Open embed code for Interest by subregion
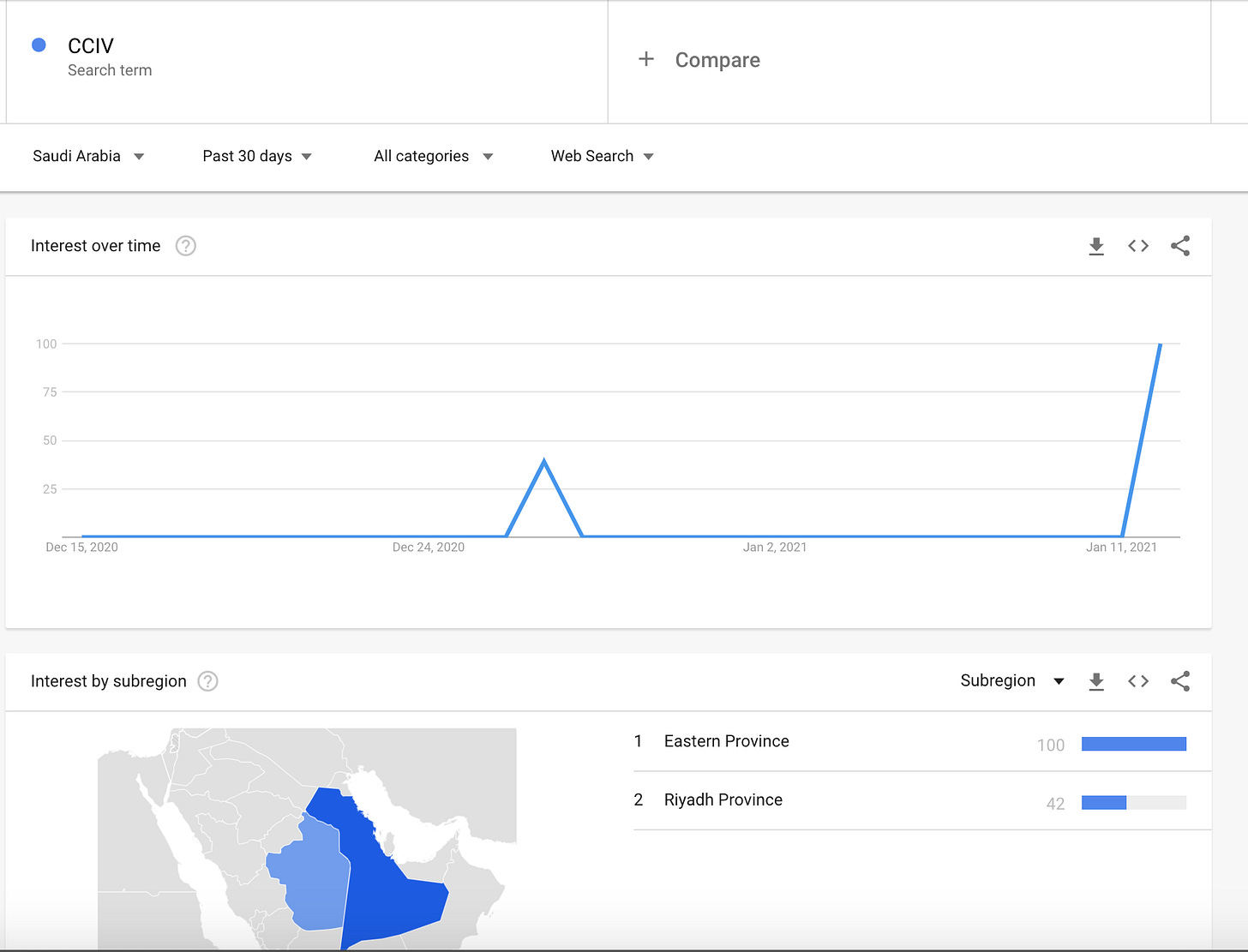The width and height of the screenshot is (1248, 952). pos(1138,681)
